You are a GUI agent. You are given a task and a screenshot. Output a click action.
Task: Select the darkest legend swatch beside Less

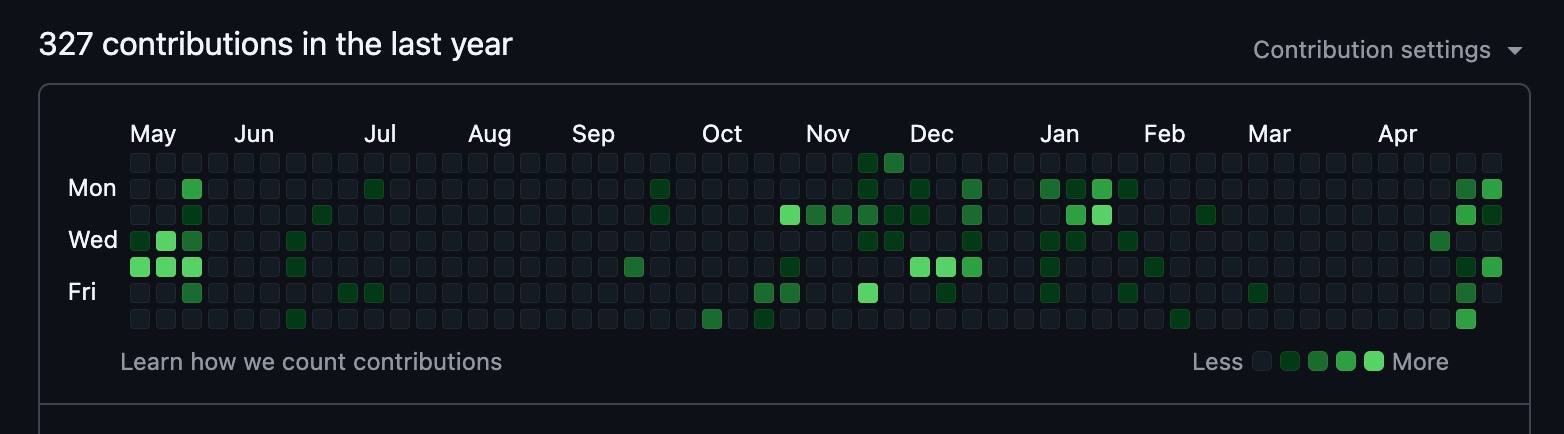(x=1262, y=362)
